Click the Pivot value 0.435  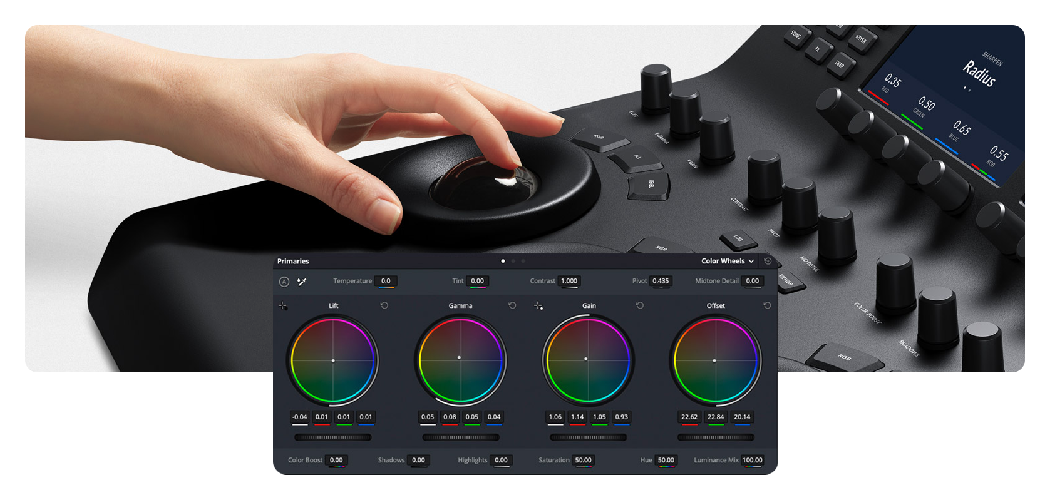tap(661, 281)
